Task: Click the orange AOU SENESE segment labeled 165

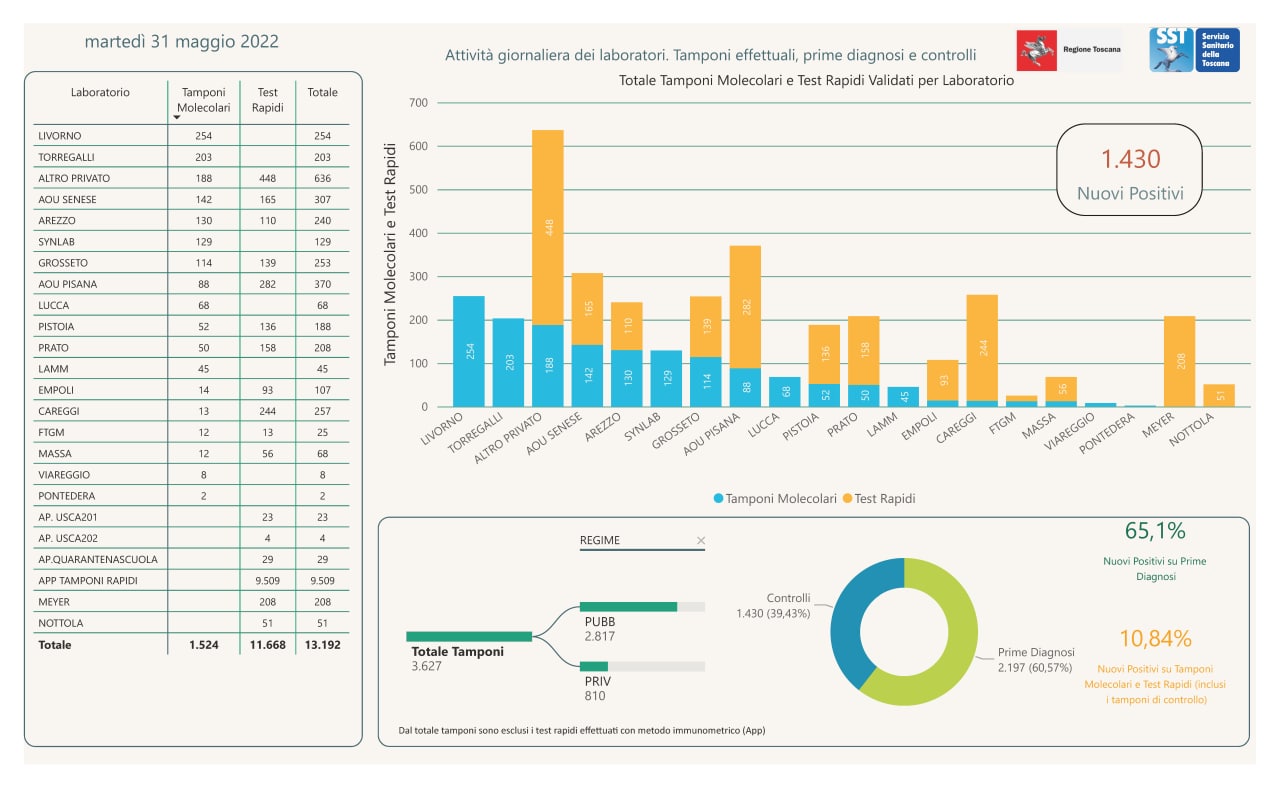Action: (587, 309)
